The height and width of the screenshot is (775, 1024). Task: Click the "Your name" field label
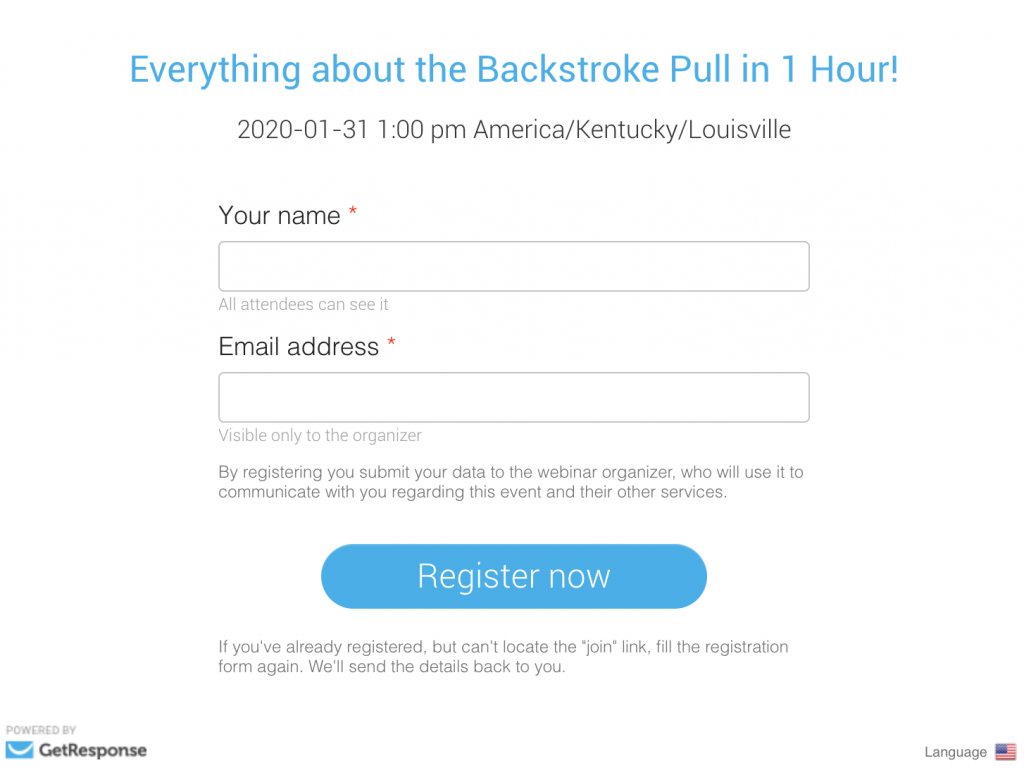[279, 215]
